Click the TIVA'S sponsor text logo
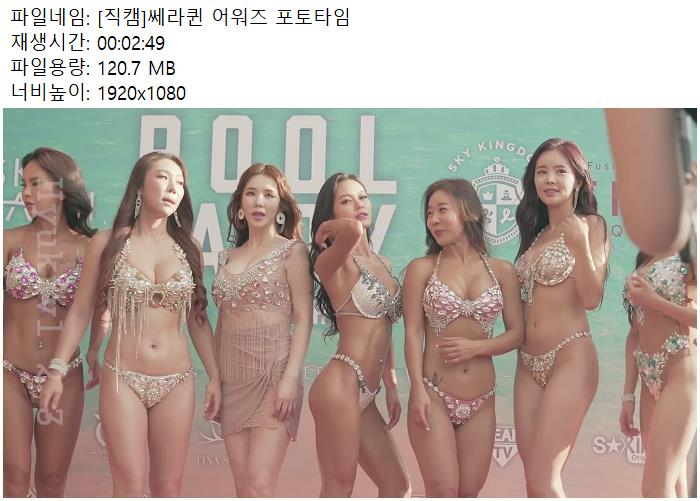Image resolution: width=700 pixels, height=501 pixels. point(212,460)
